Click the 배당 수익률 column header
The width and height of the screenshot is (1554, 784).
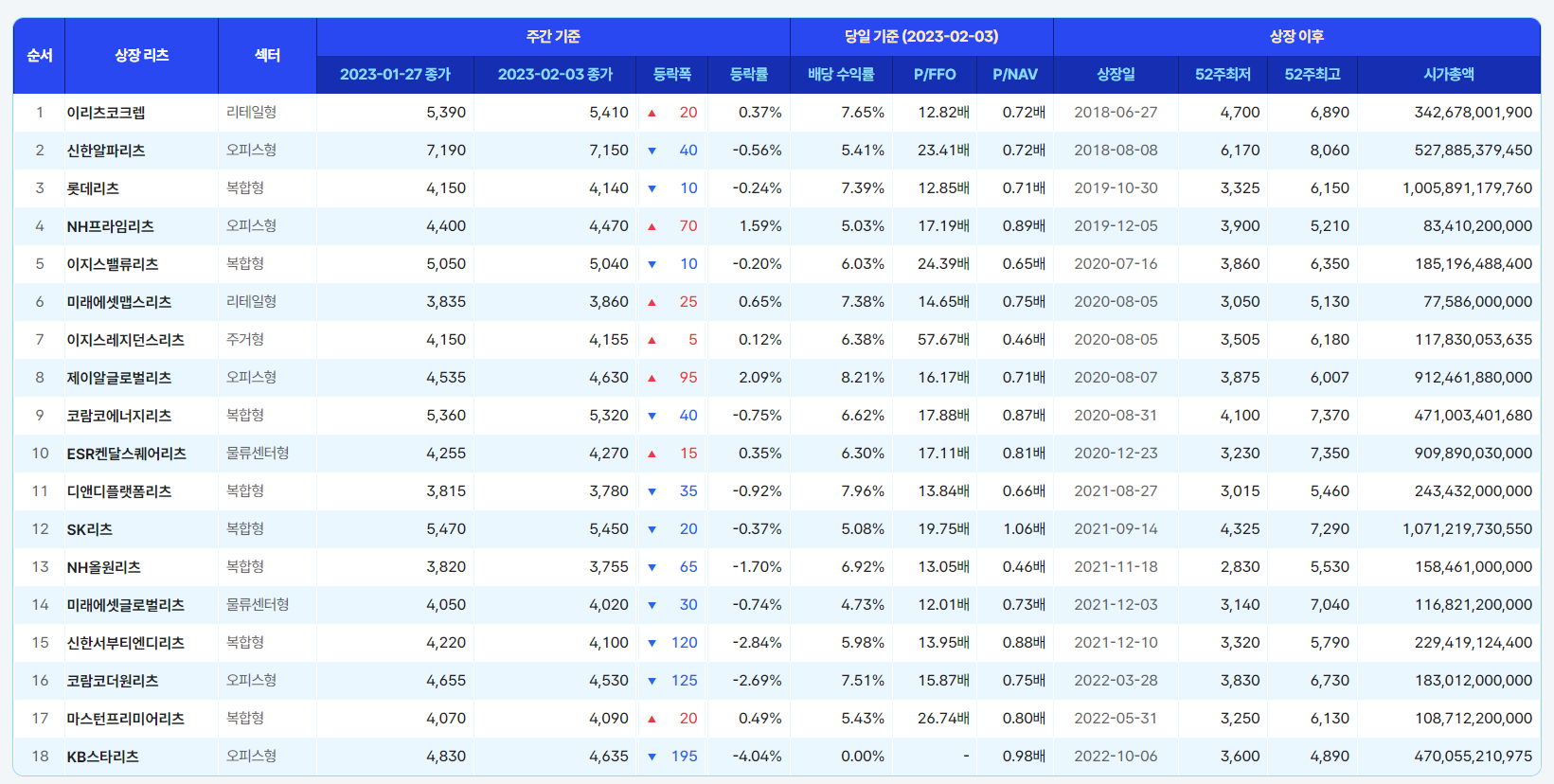tap(841, 75)
